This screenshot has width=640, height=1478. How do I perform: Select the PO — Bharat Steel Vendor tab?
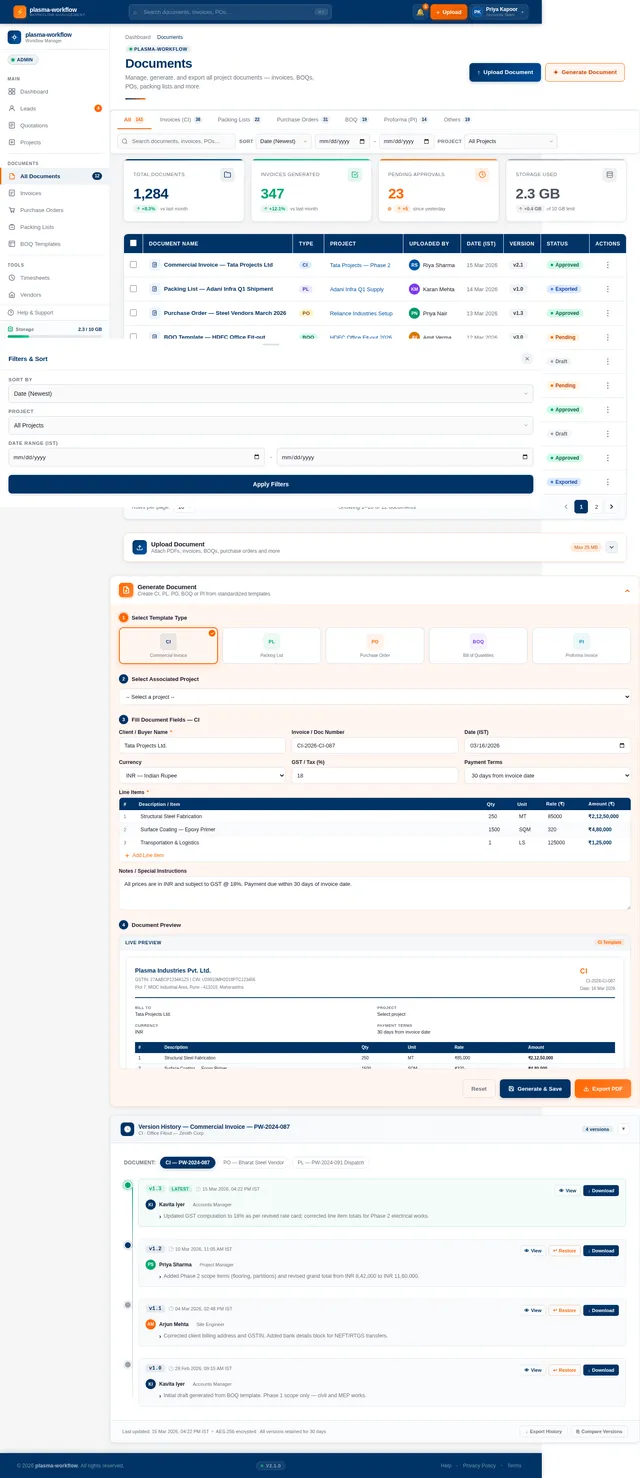(x=252, y=1163)
